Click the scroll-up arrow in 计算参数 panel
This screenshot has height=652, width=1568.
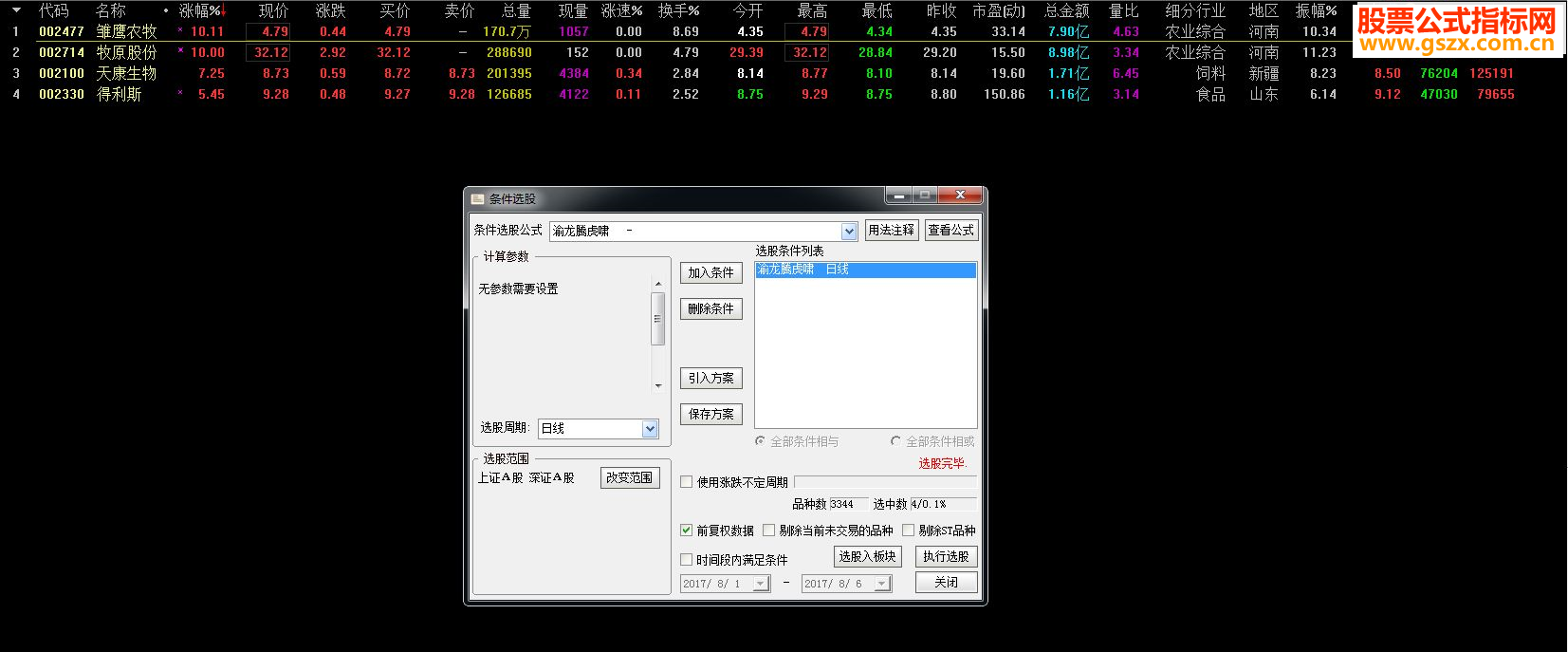658,284
